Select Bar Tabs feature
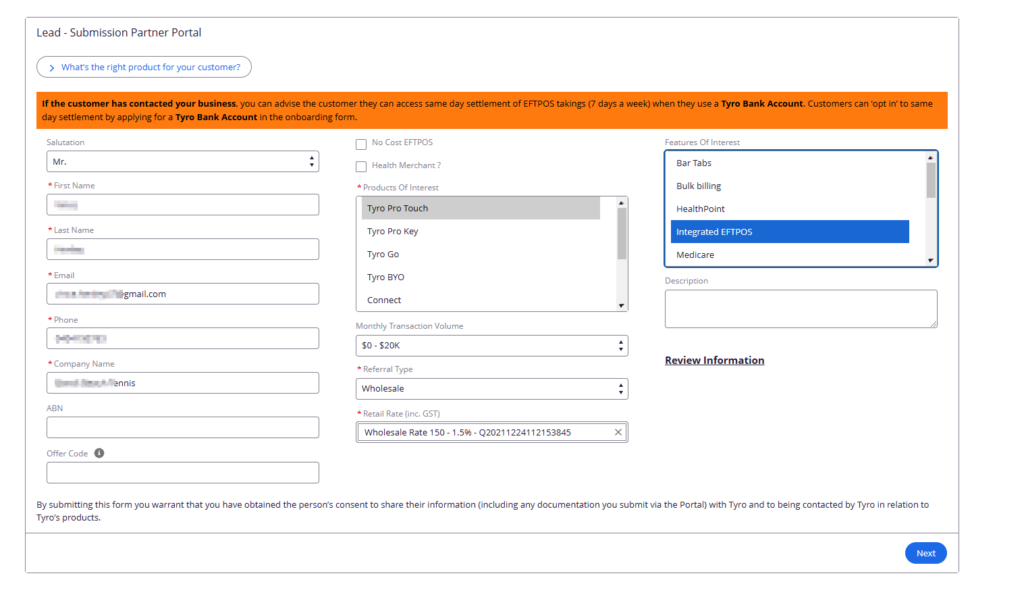Image resolution: width=1024 pixels, height=609 pixels. coord(790,163)
